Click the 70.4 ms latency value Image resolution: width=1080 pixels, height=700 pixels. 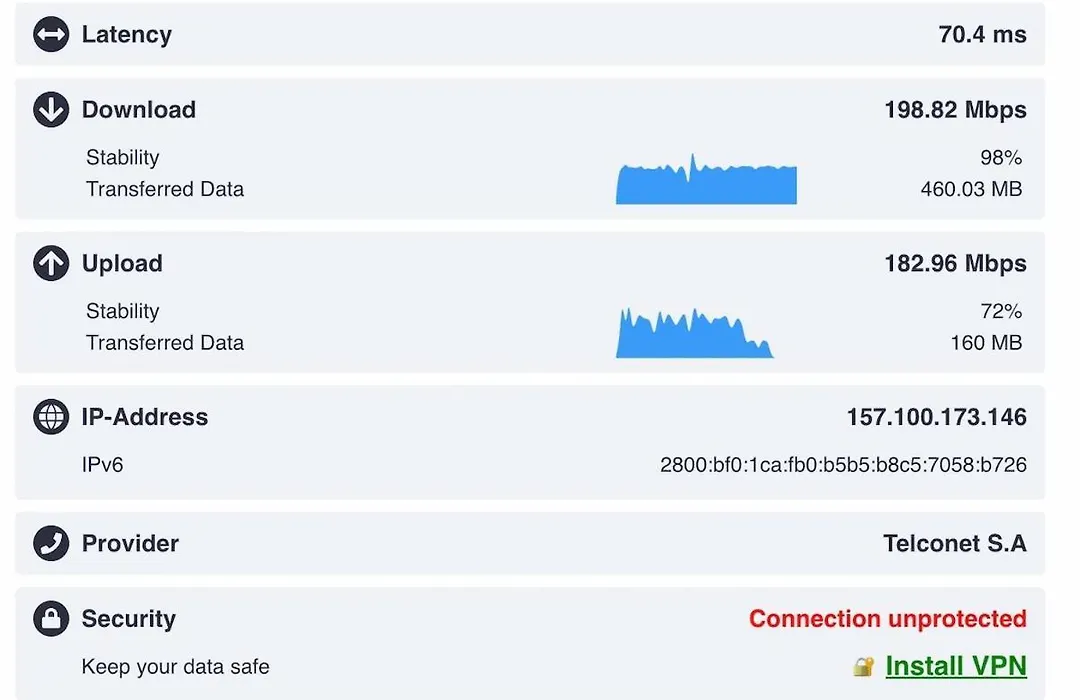click(982, 35)
